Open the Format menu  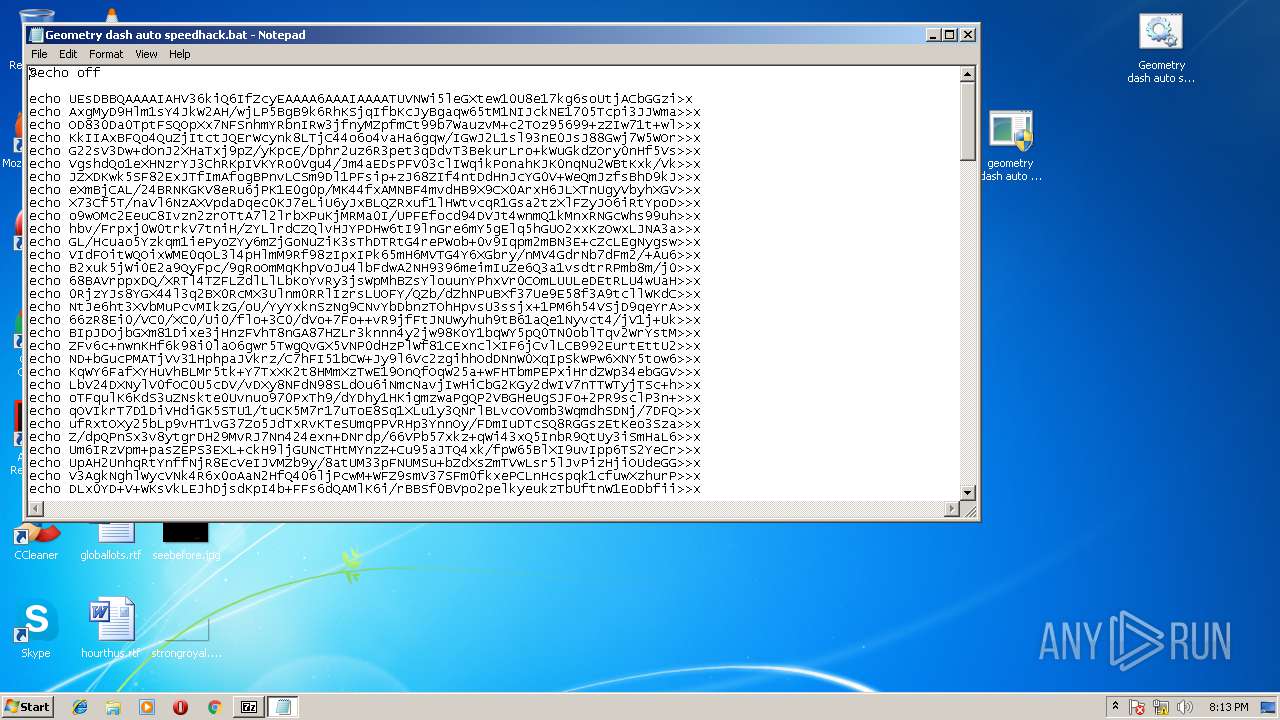pyautogui.click(x=106, y=54)
